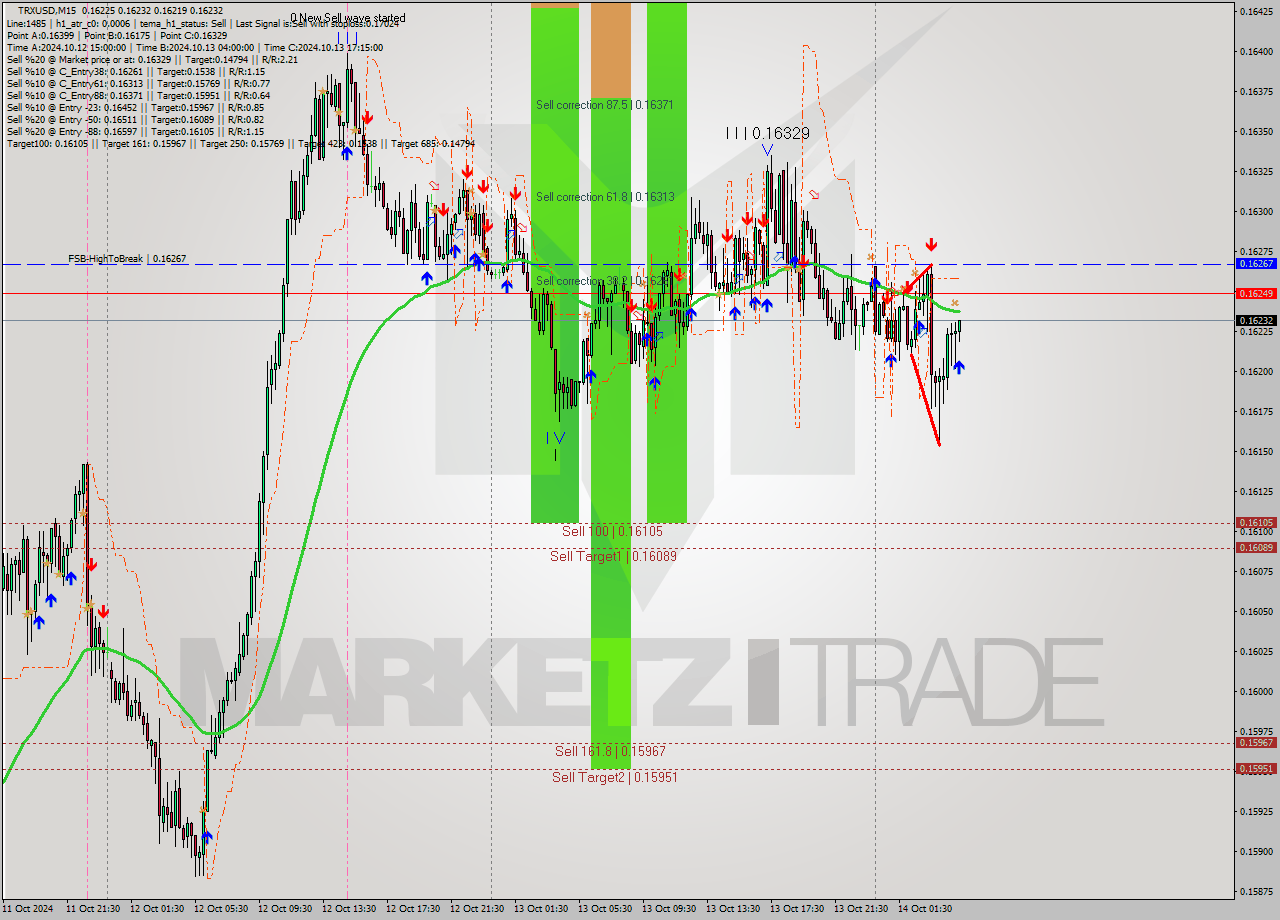Select the '11 Oct 21:30' time axis label
Screen dimensions: 1280x920
pyautogui.click(x=93, y=909)
